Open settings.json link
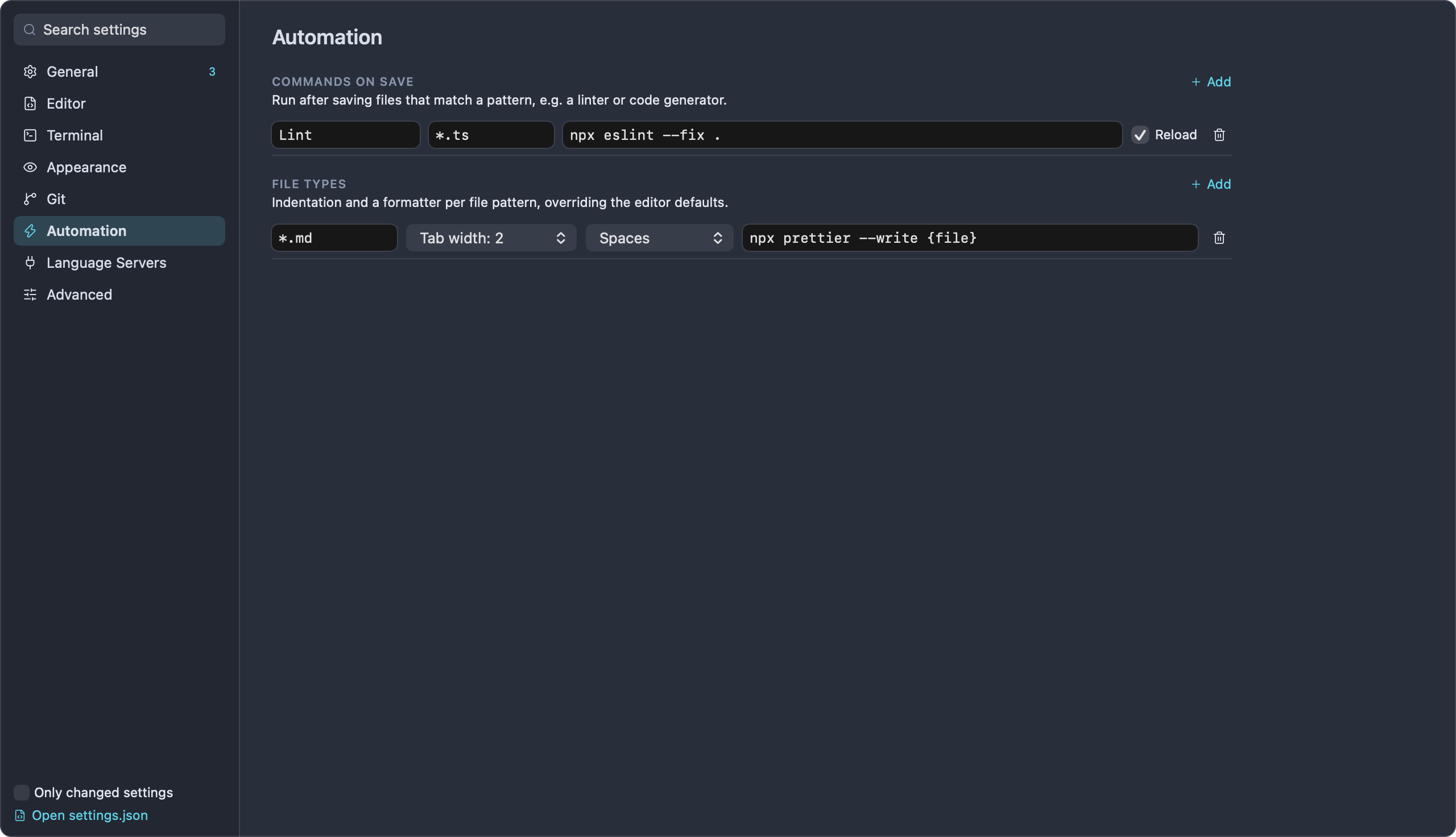 click(x=90, y=815)
